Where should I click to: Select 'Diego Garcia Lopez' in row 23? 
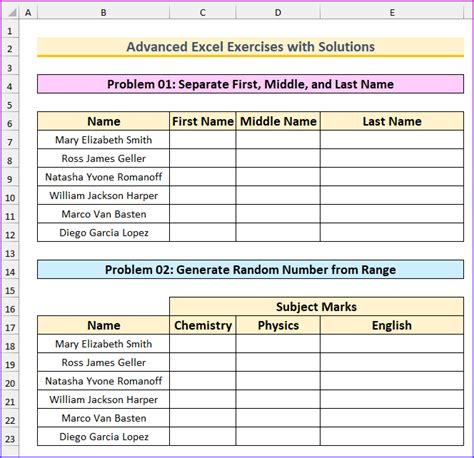(x=103, y=436)
